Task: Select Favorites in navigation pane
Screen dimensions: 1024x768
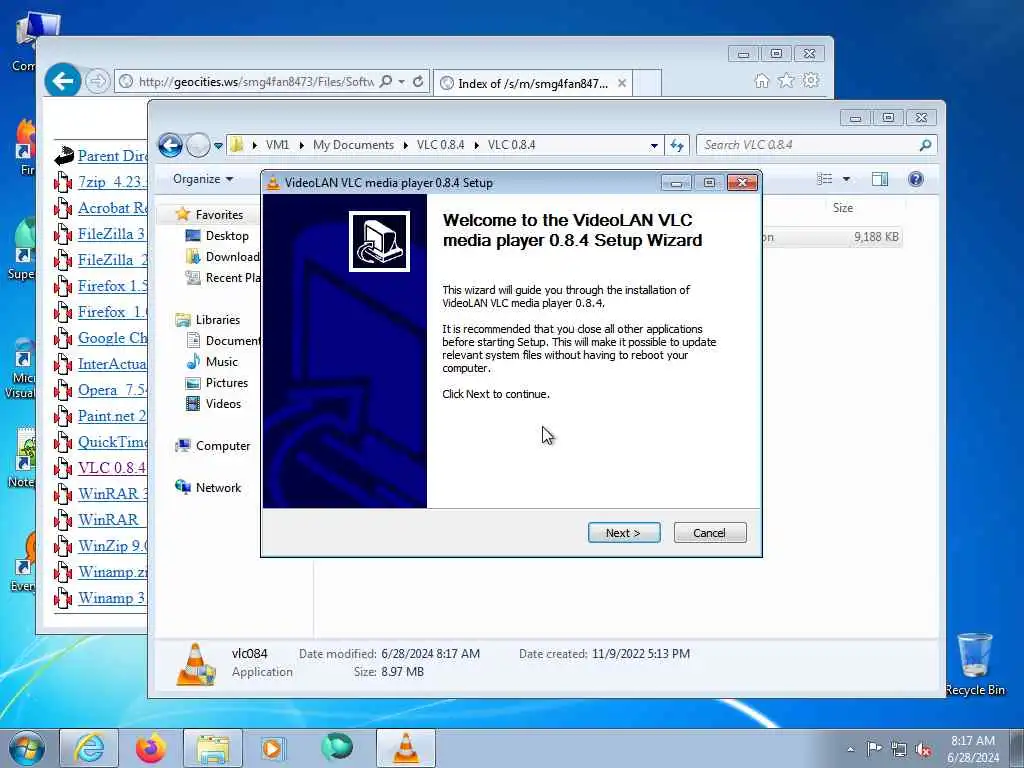Action: [x=219, y=215]
